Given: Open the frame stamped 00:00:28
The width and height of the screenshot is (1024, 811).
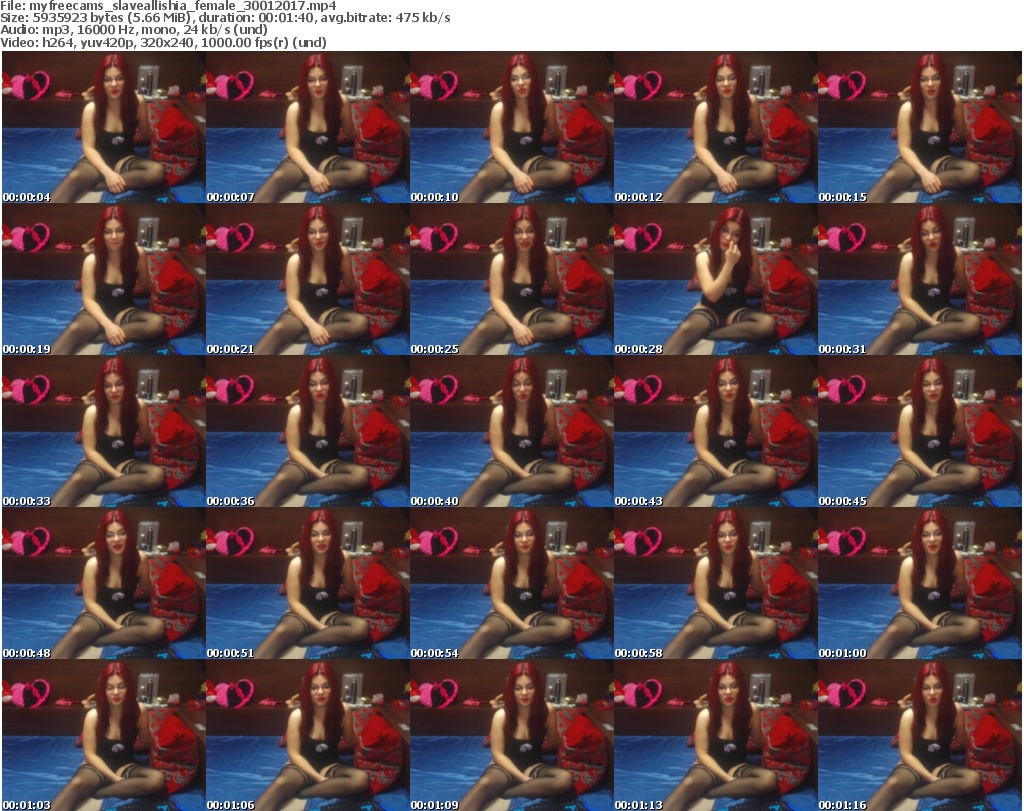Looking at the screenshot, I should pos(715,279).
